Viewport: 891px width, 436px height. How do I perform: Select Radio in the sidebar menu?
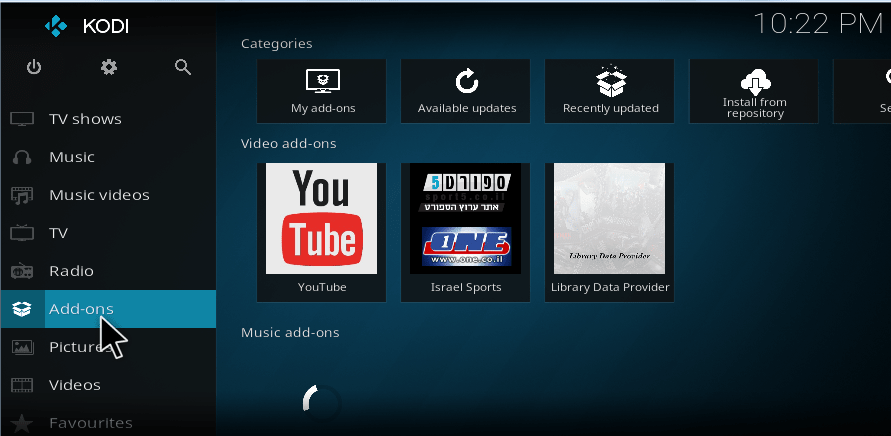coord(108,271)
